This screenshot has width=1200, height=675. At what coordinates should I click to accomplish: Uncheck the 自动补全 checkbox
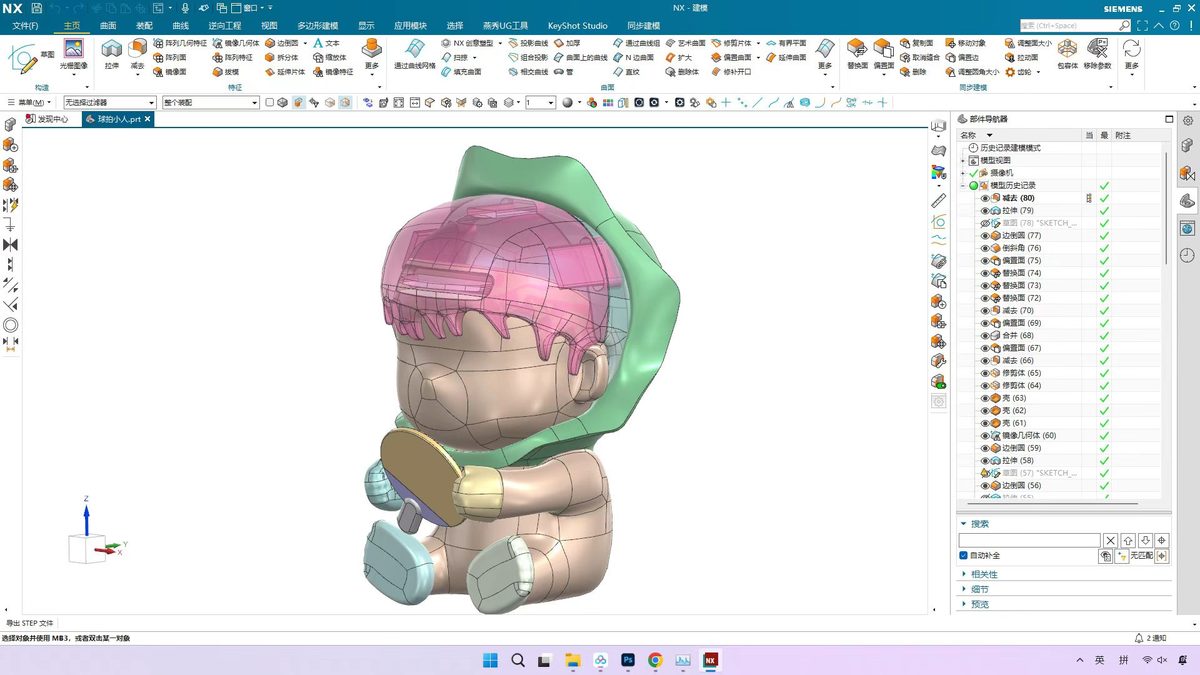pyautogui.click(x=963, y=555)
